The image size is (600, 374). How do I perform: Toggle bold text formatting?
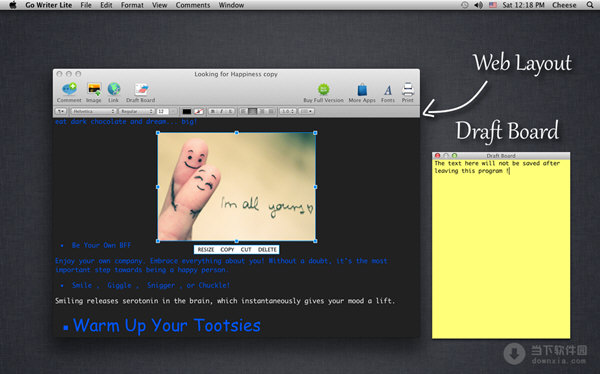click(x=213, y=111)
